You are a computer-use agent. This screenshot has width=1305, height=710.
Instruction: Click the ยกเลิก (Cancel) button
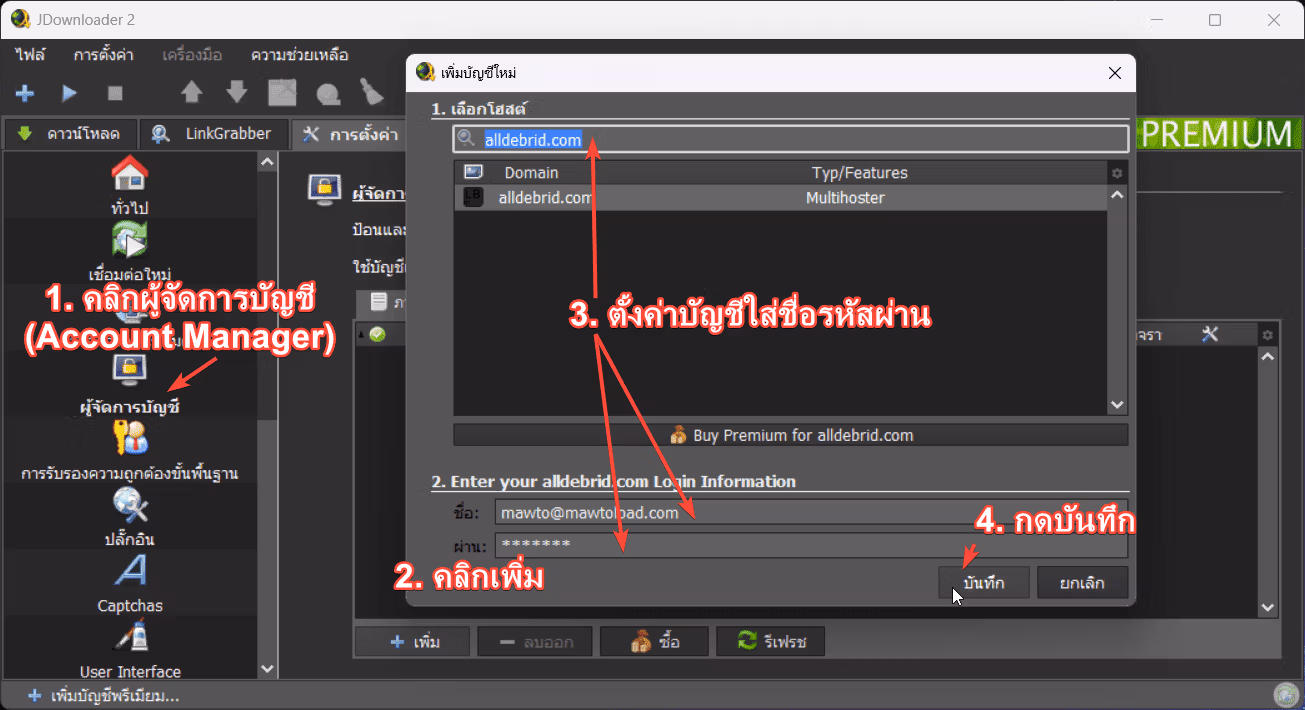(1082, 582)
